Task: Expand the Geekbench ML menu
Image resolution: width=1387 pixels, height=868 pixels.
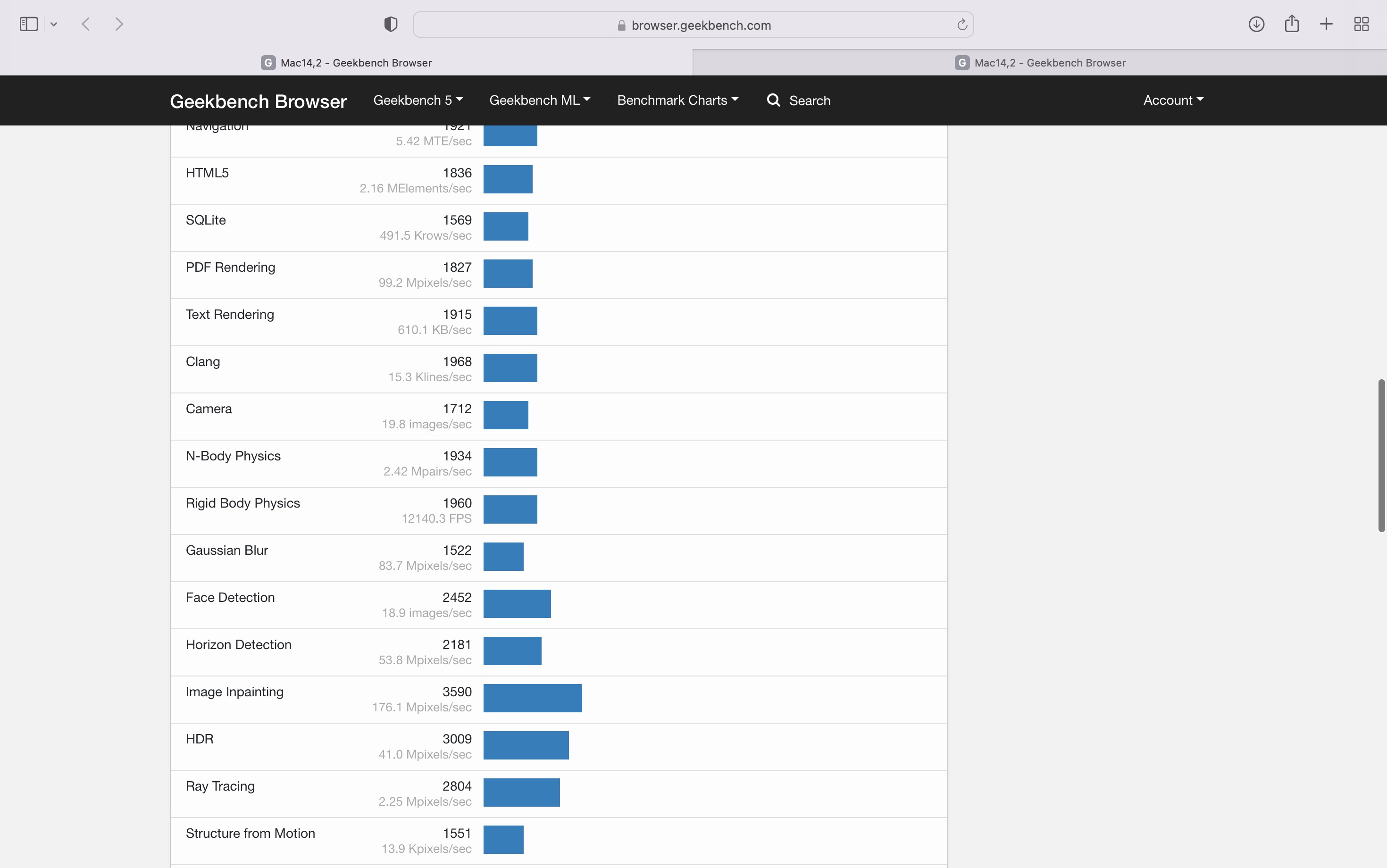Action: click(540, 100)
